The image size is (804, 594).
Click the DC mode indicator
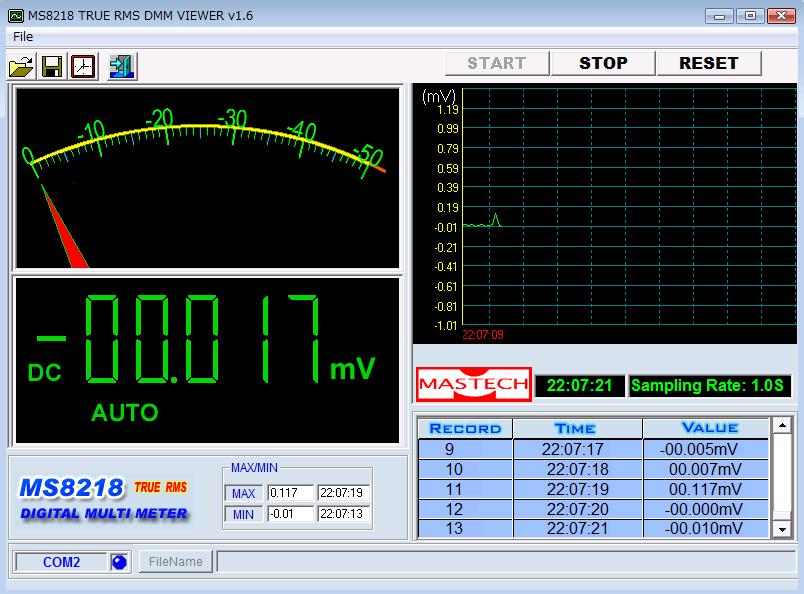pos(45,373)
